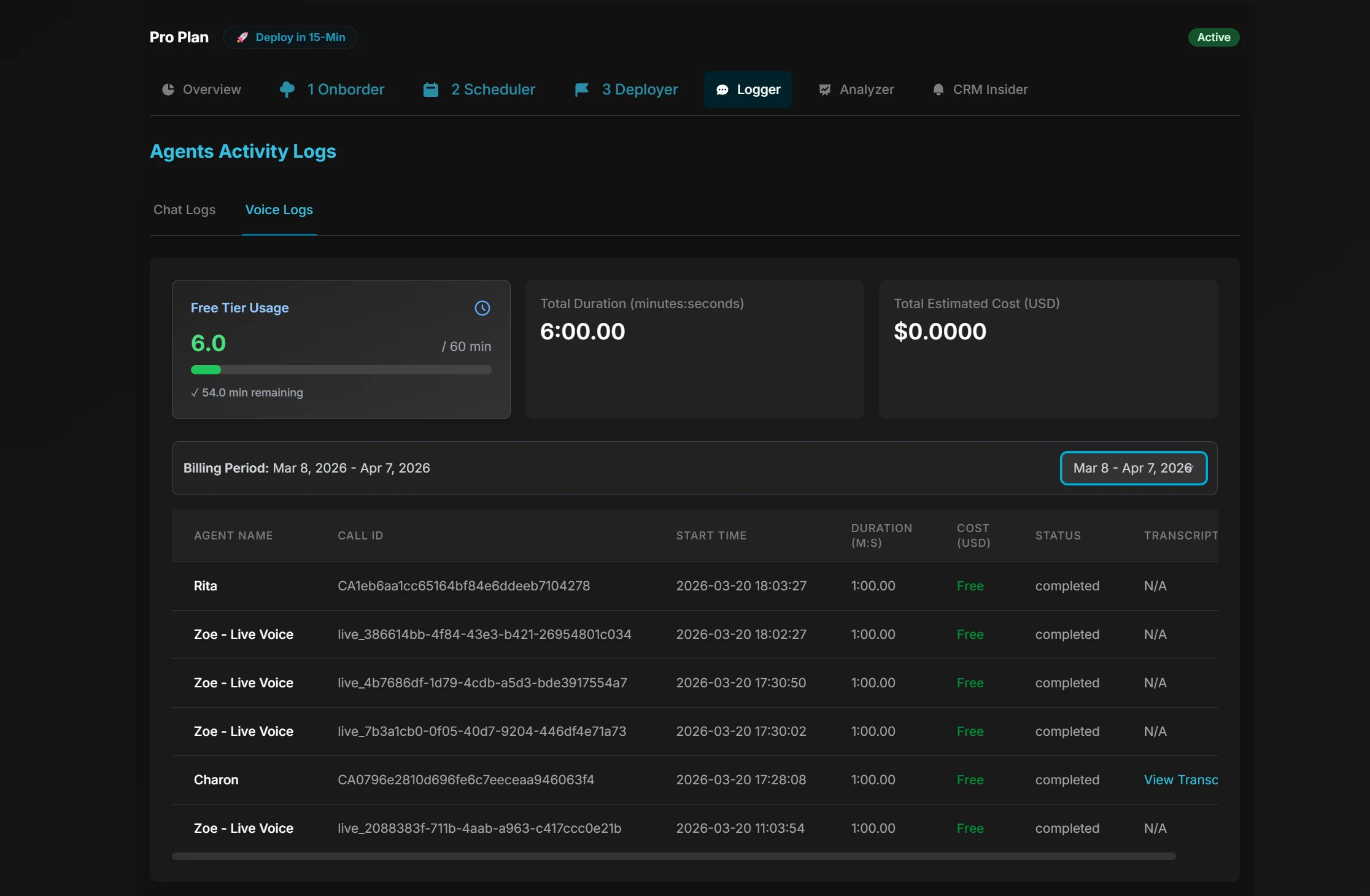Click start time 2026-03-20 17:30:02

click(741, 732)
